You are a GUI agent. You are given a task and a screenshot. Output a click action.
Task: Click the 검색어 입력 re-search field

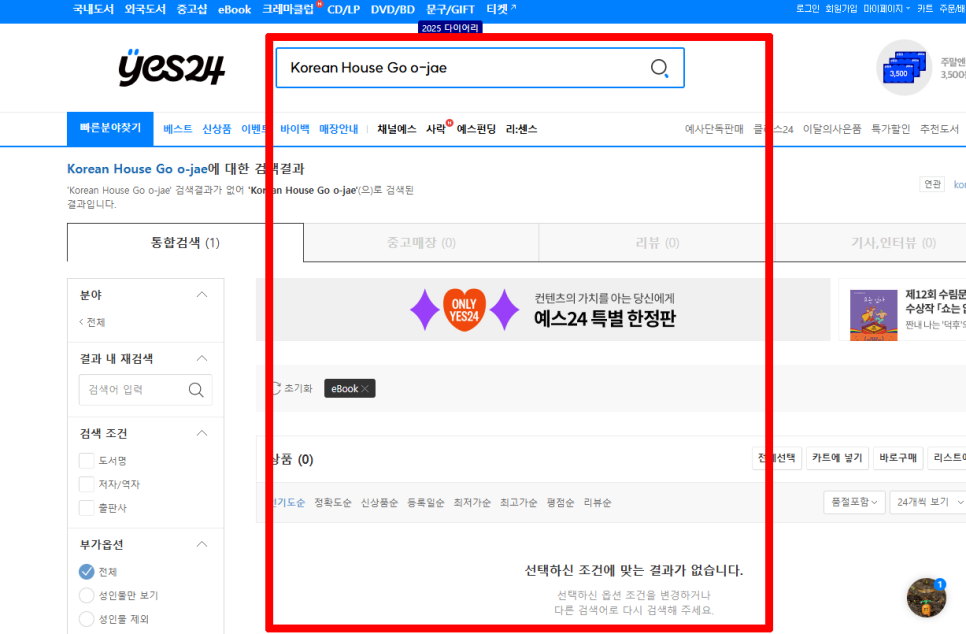click(x=145, y=390)
